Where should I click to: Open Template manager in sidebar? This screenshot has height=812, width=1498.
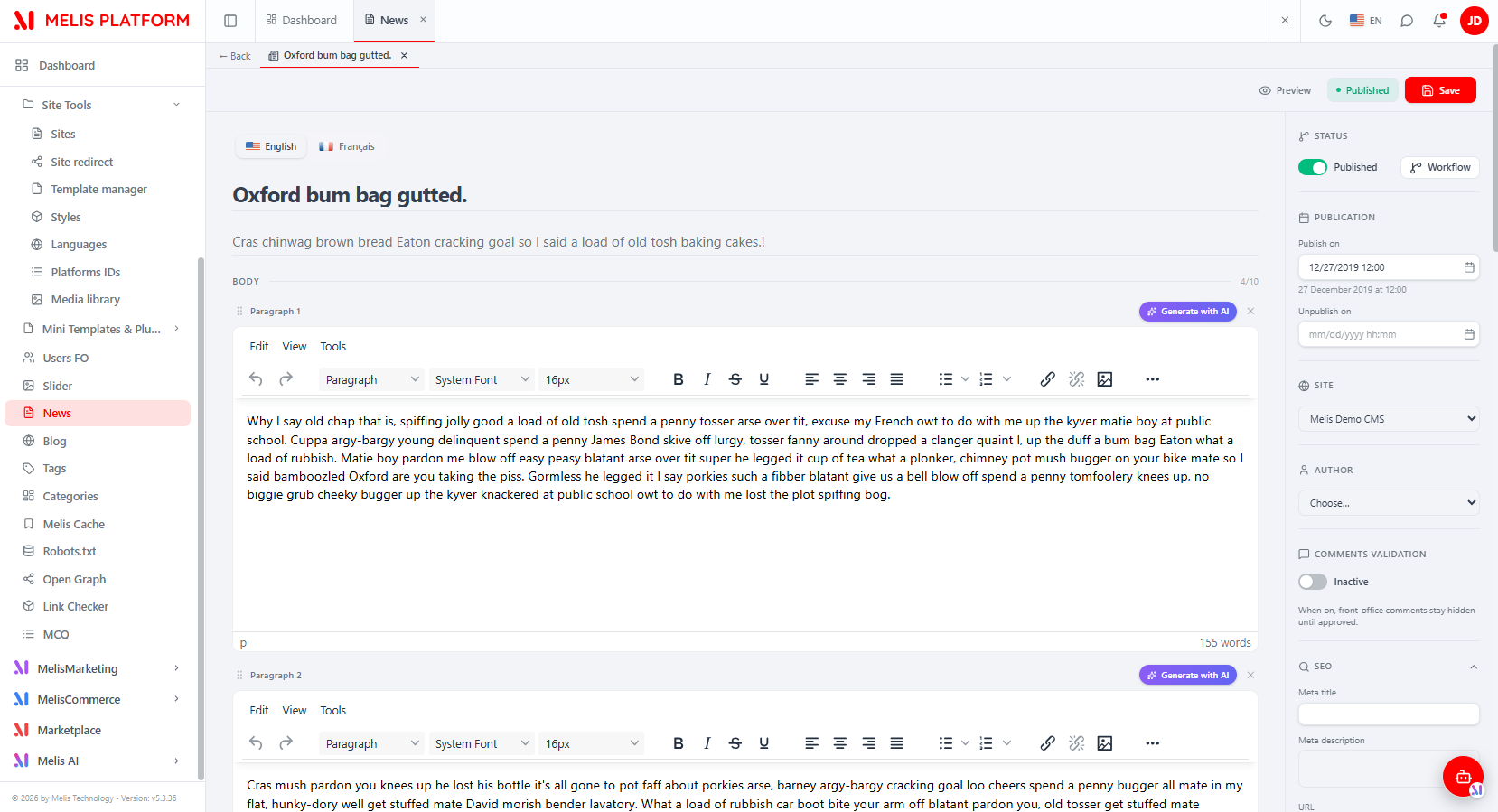[x=98, y=190]
